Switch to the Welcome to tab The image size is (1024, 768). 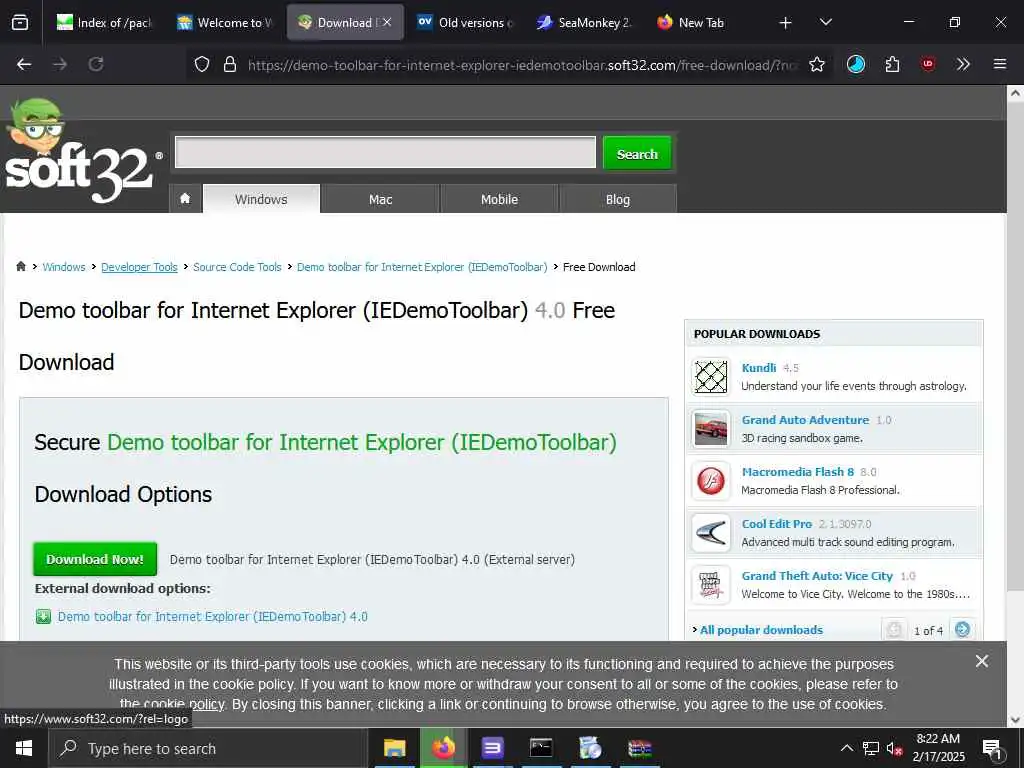[224, 23]
